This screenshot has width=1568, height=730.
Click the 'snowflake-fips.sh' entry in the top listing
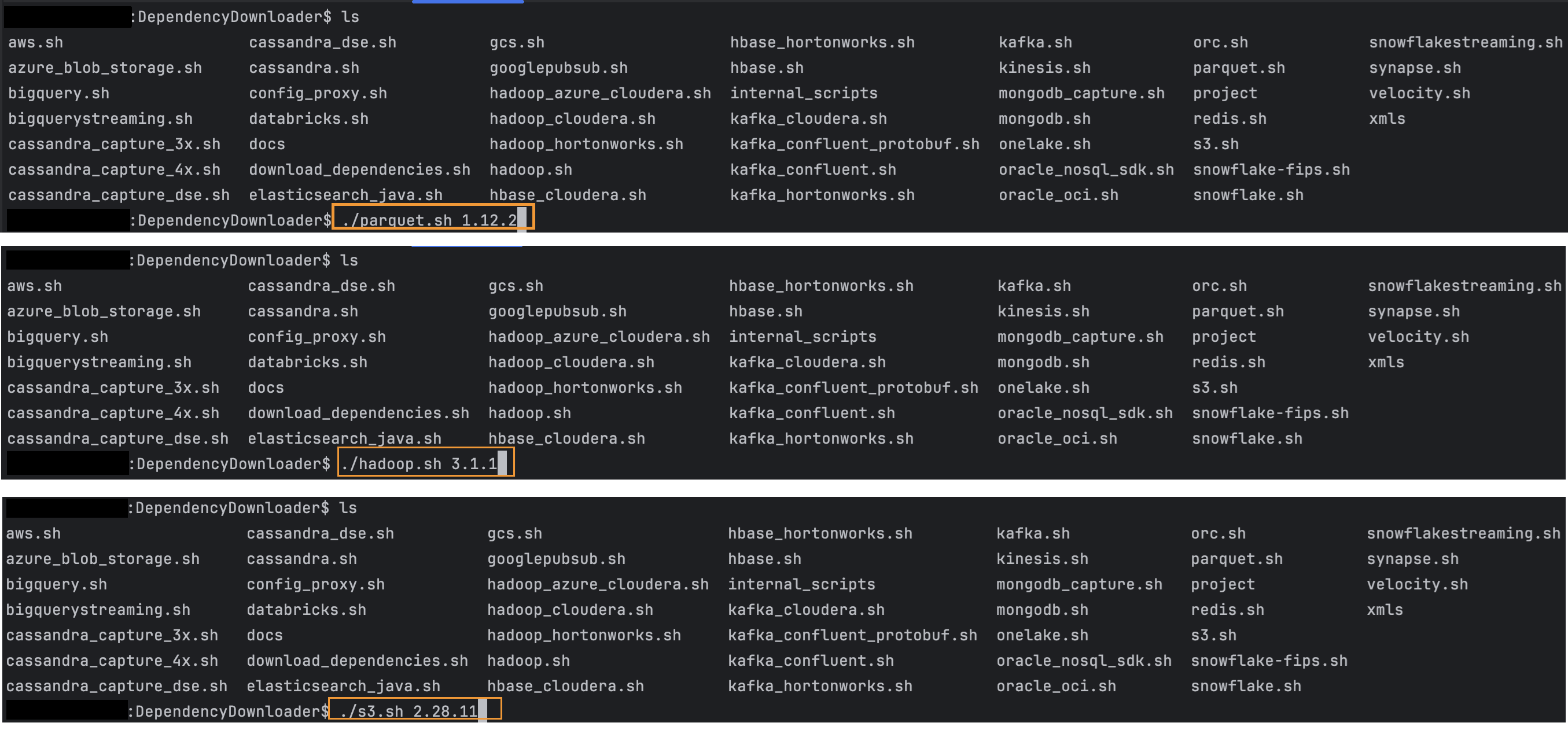tap(1272, 169)
